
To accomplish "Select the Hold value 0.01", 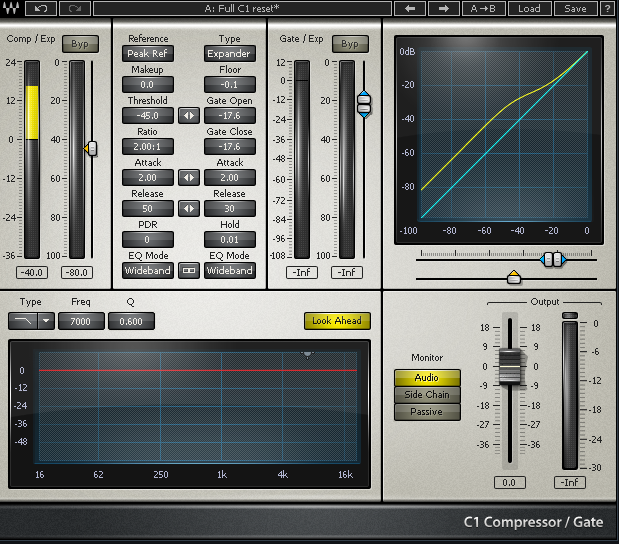I will point(230,240).
